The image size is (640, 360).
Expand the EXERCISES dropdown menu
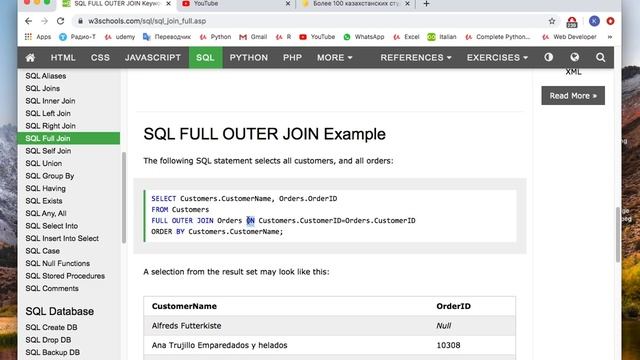point(497,58)
